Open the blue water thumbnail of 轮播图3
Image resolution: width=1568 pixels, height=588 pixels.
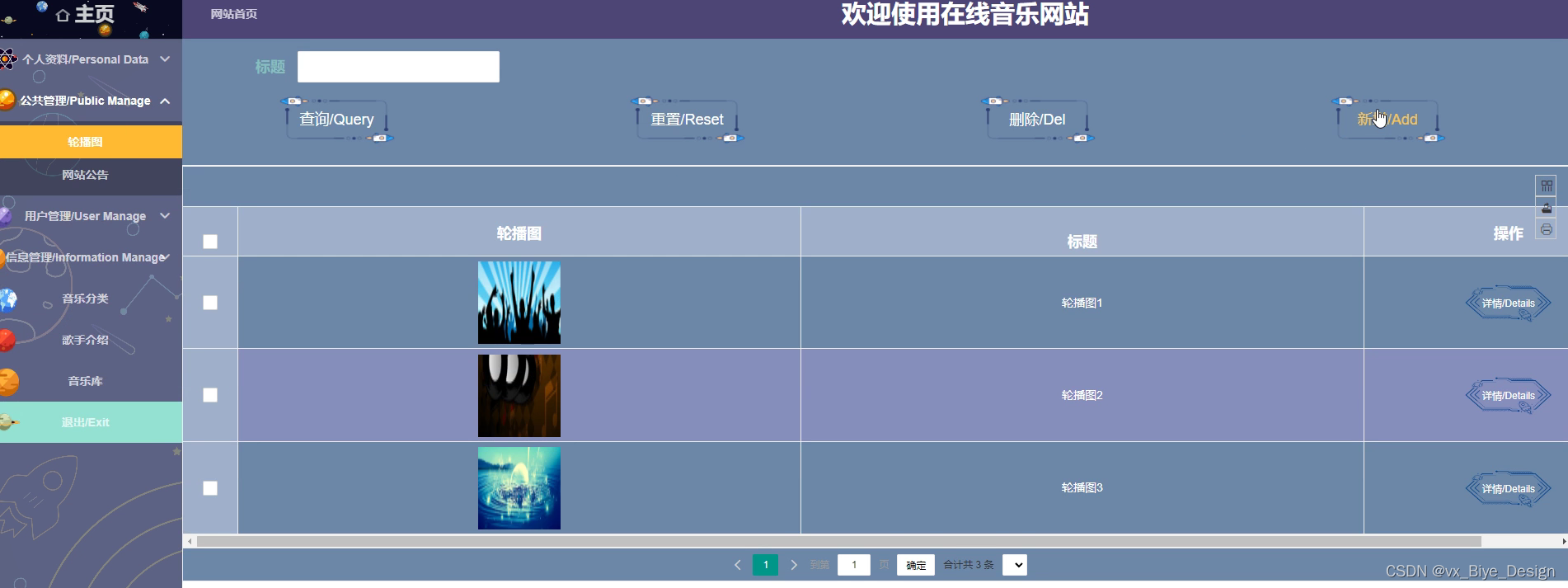point(519,488)
